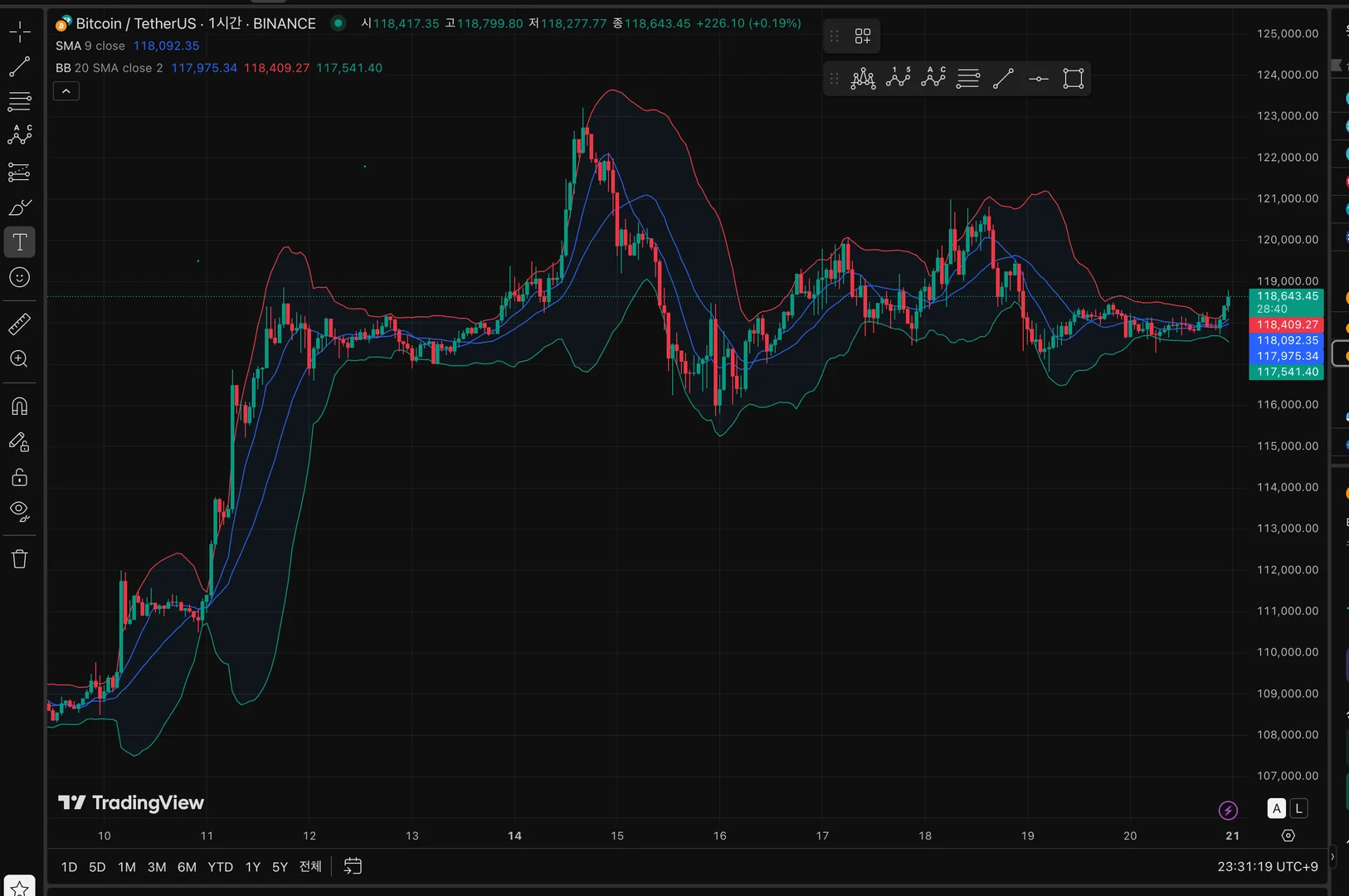
Task: Select the trend line drawing tool
Action: 20,66
